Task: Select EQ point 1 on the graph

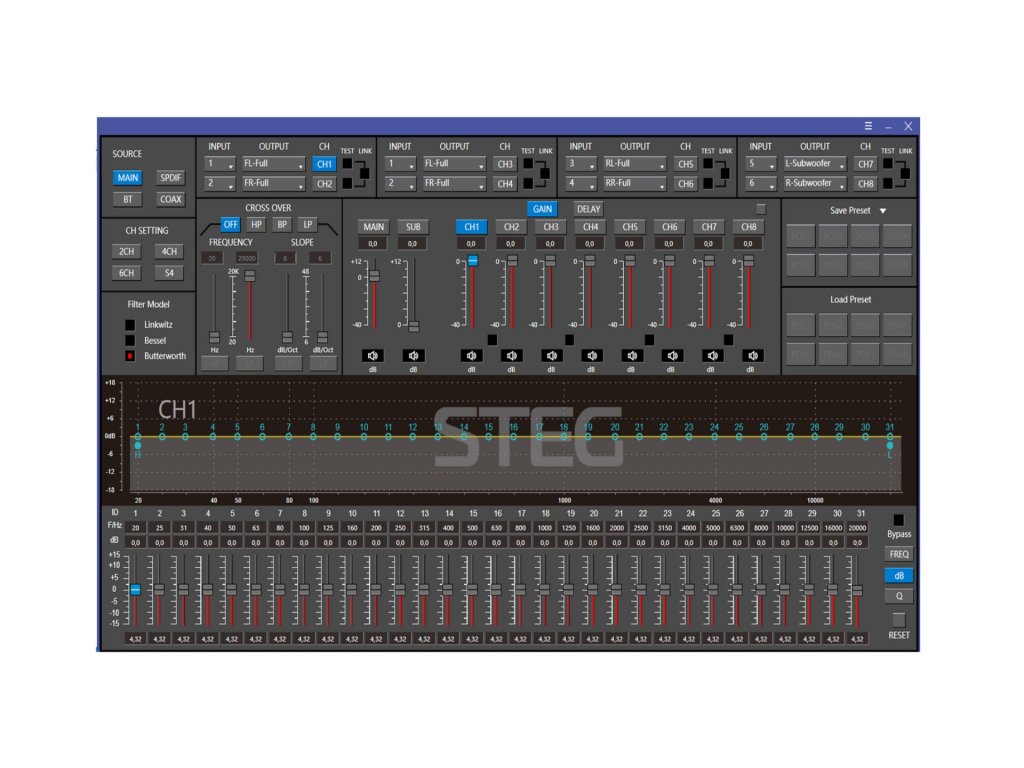Action: [138, 437]
